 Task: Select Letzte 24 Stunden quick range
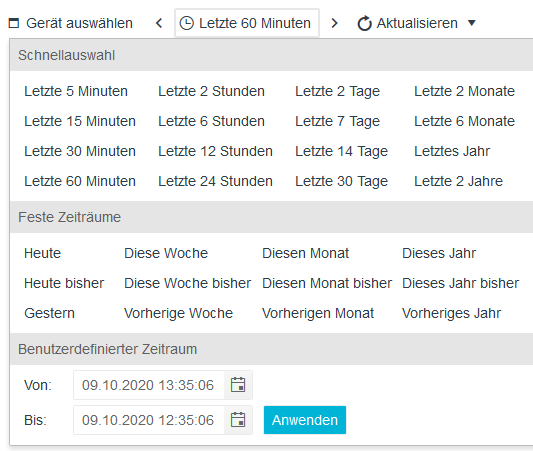(x=216, y=181)
